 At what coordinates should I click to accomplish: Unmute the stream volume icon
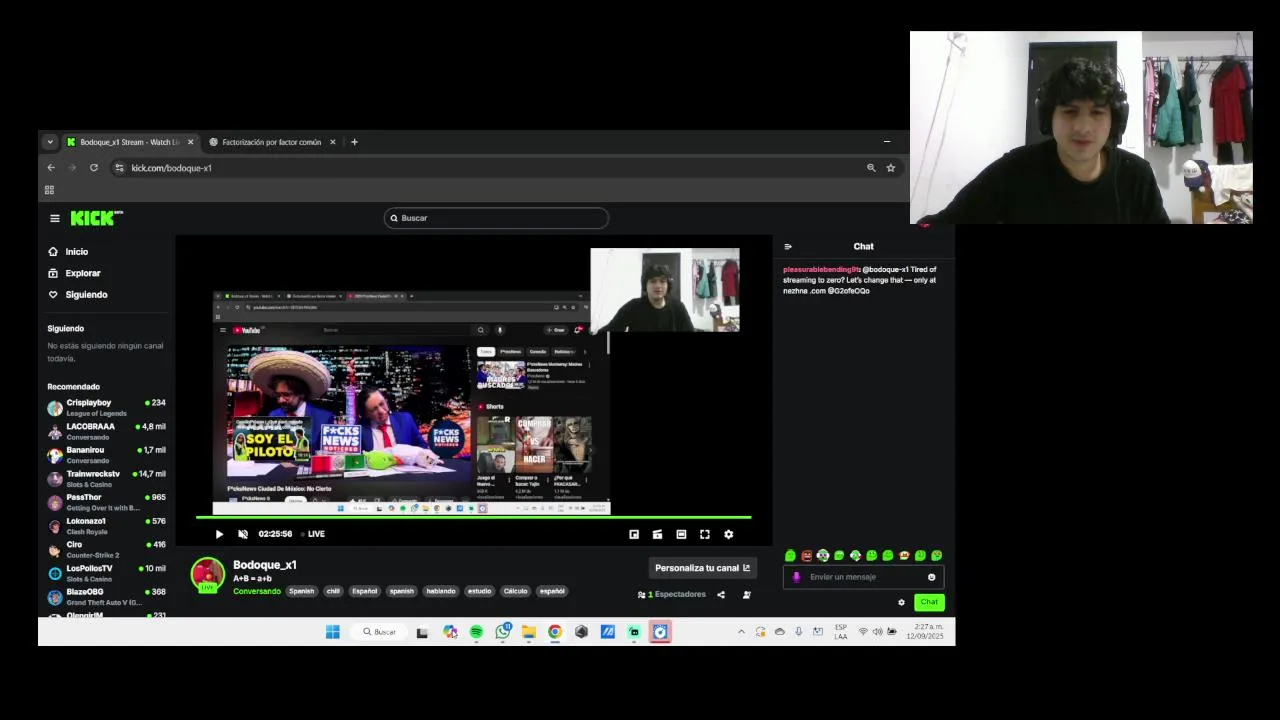pyautogui.click(x=243, y=534)
